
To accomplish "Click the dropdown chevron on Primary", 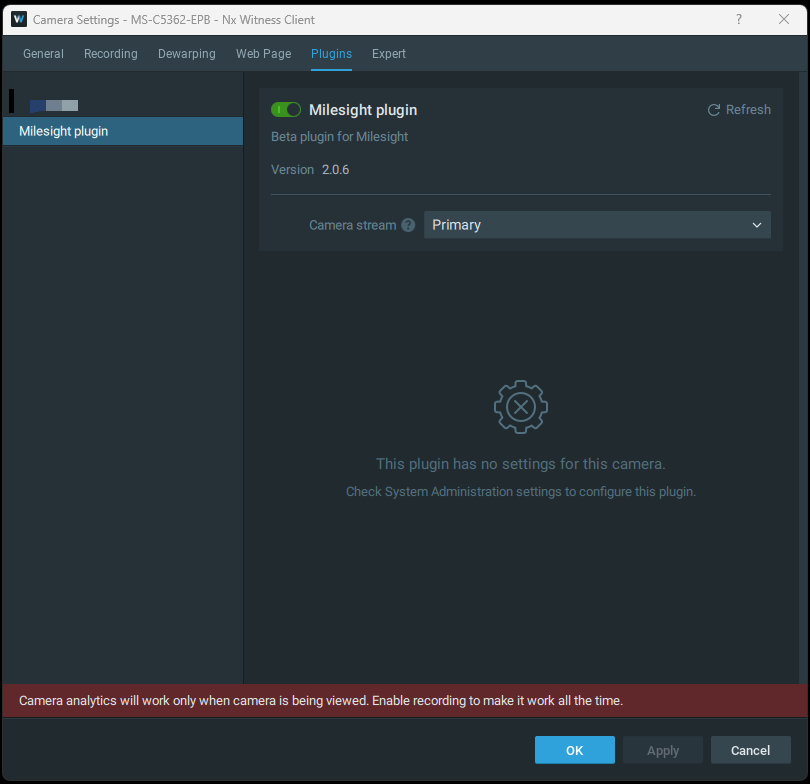I will [x=757, y=225].
